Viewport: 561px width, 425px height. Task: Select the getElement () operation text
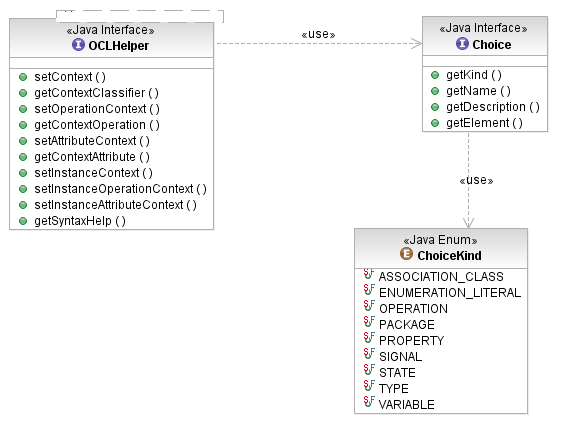click(484, 123)
